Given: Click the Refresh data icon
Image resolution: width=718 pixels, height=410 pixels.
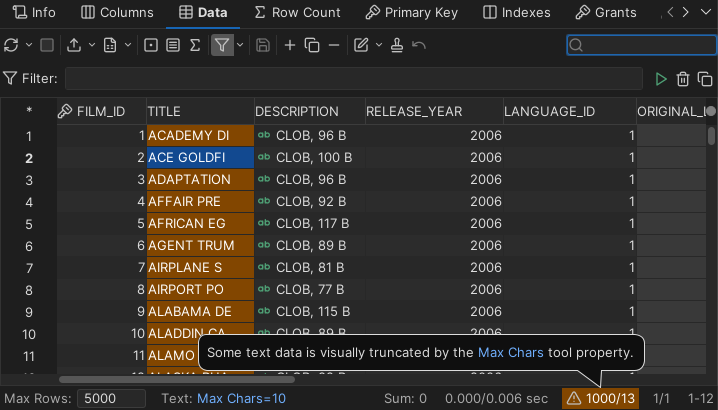Looking at the screenshot, I should tap(11, 45).
